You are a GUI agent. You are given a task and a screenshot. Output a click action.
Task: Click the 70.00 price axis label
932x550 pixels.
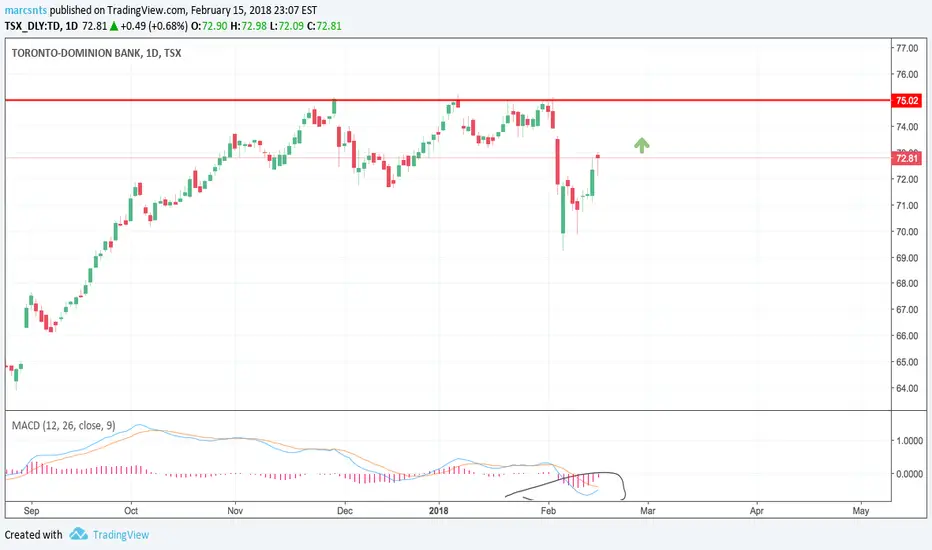[907, 231]
